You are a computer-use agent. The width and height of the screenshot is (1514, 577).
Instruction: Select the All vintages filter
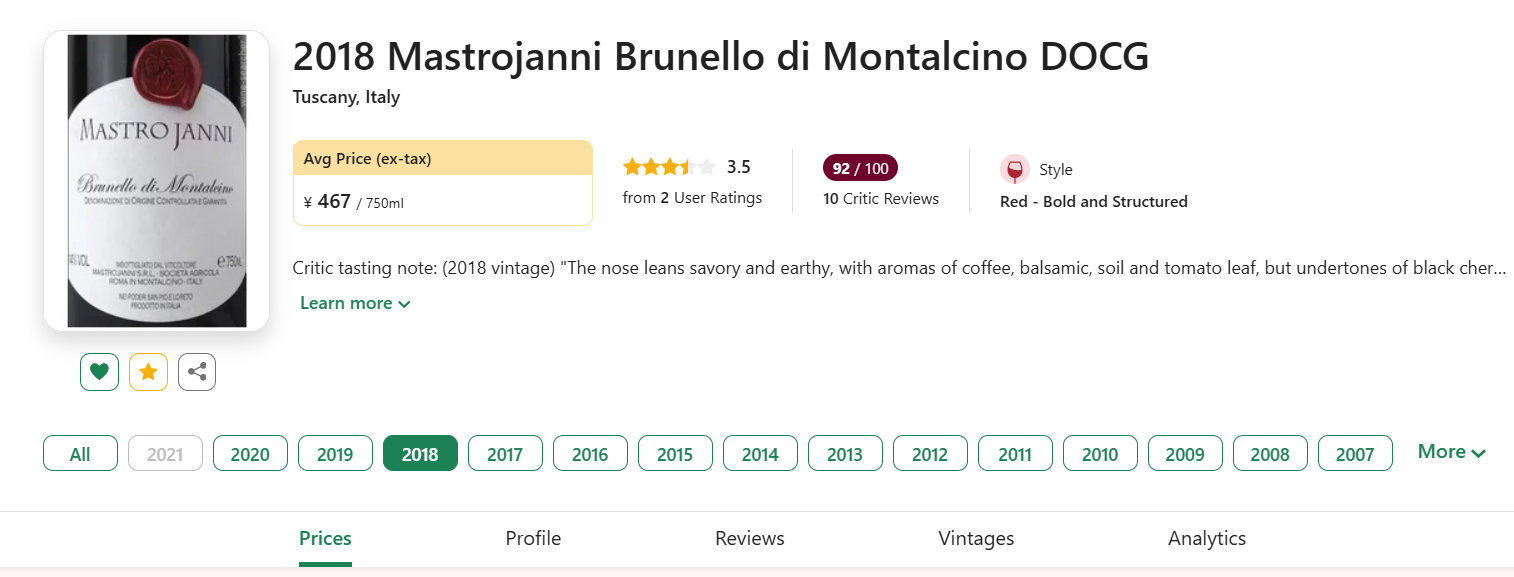click(x=80, y=454)
